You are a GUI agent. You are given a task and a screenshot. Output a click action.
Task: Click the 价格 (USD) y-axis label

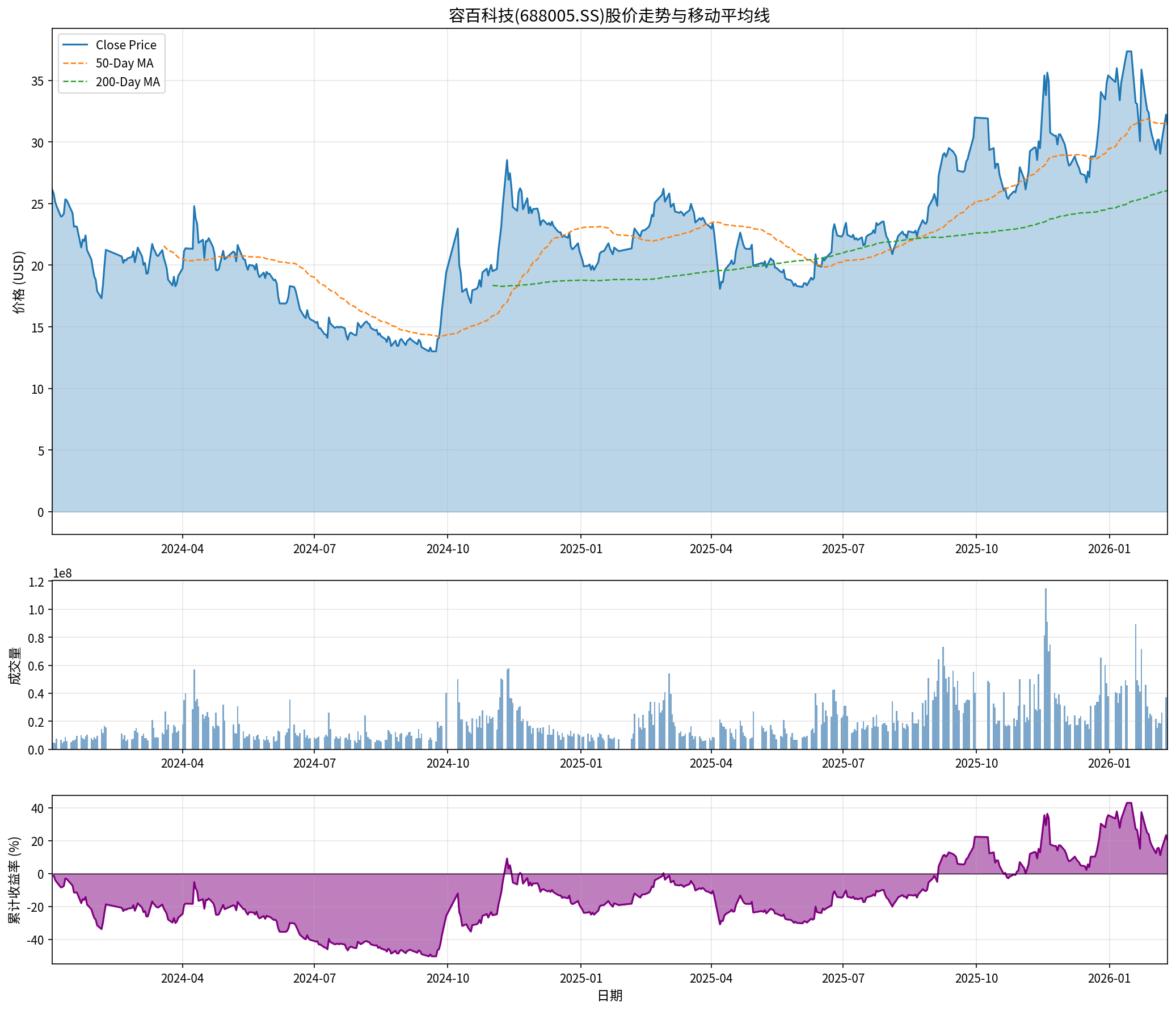pos(19,282)
